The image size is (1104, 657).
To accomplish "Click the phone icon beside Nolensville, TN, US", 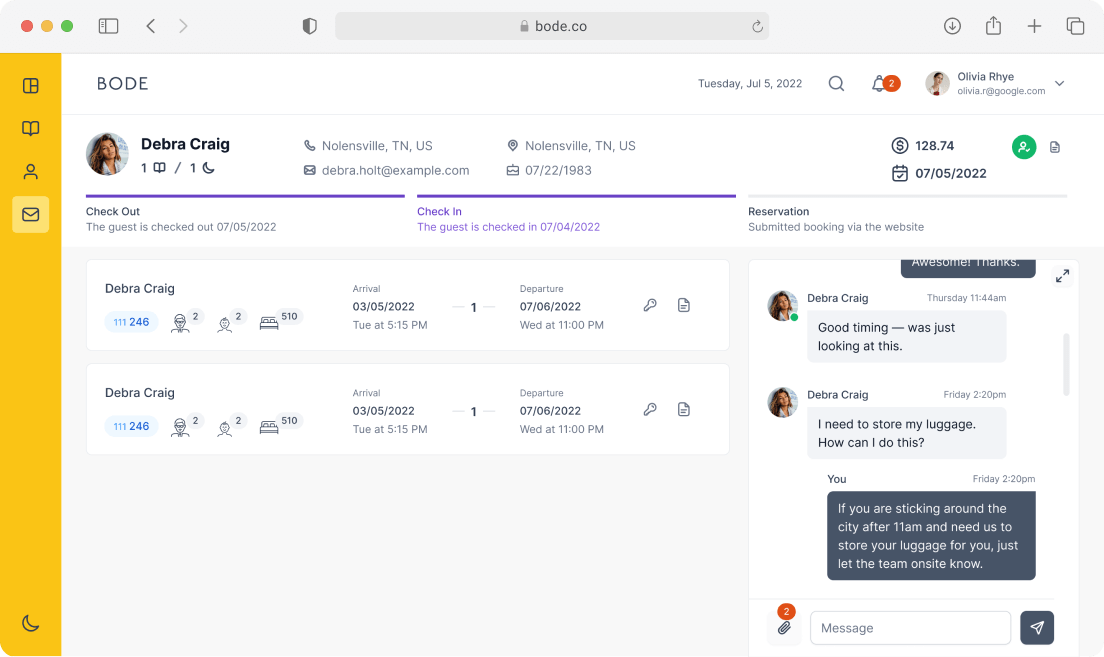I will coord(309,146).
